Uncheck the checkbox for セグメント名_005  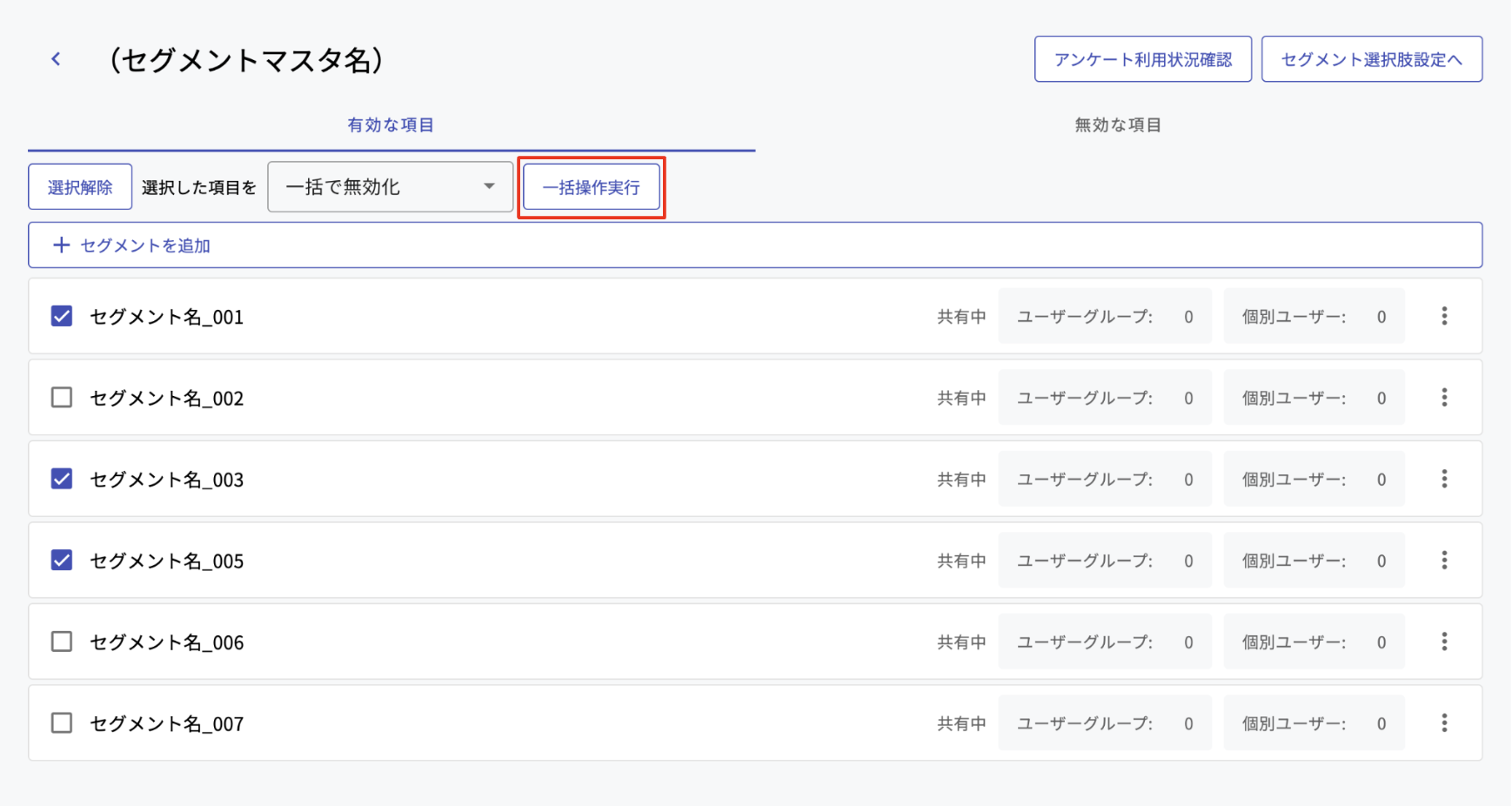tap(62, 561)
